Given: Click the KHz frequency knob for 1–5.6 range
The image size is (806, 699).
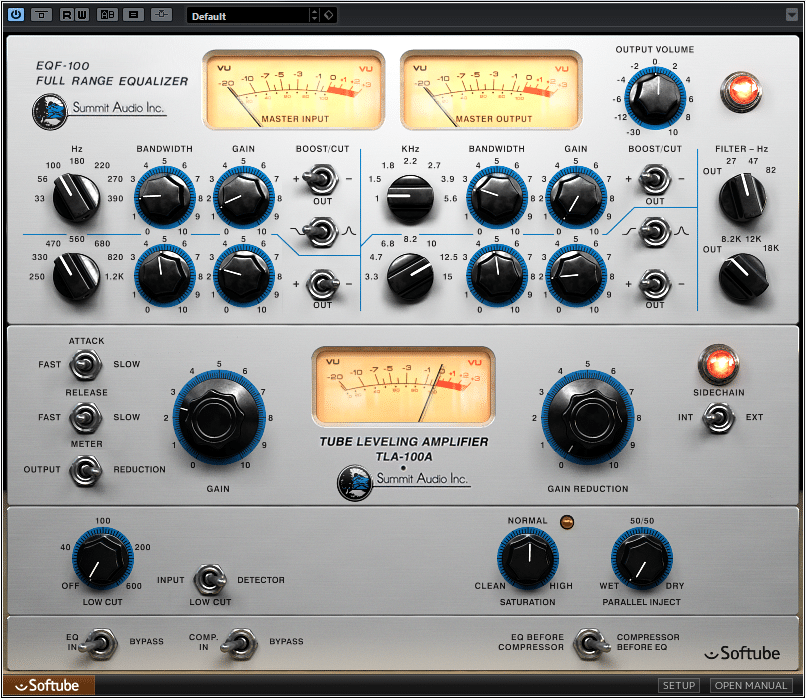Looking at the screenshot, I should coord(410,198).
